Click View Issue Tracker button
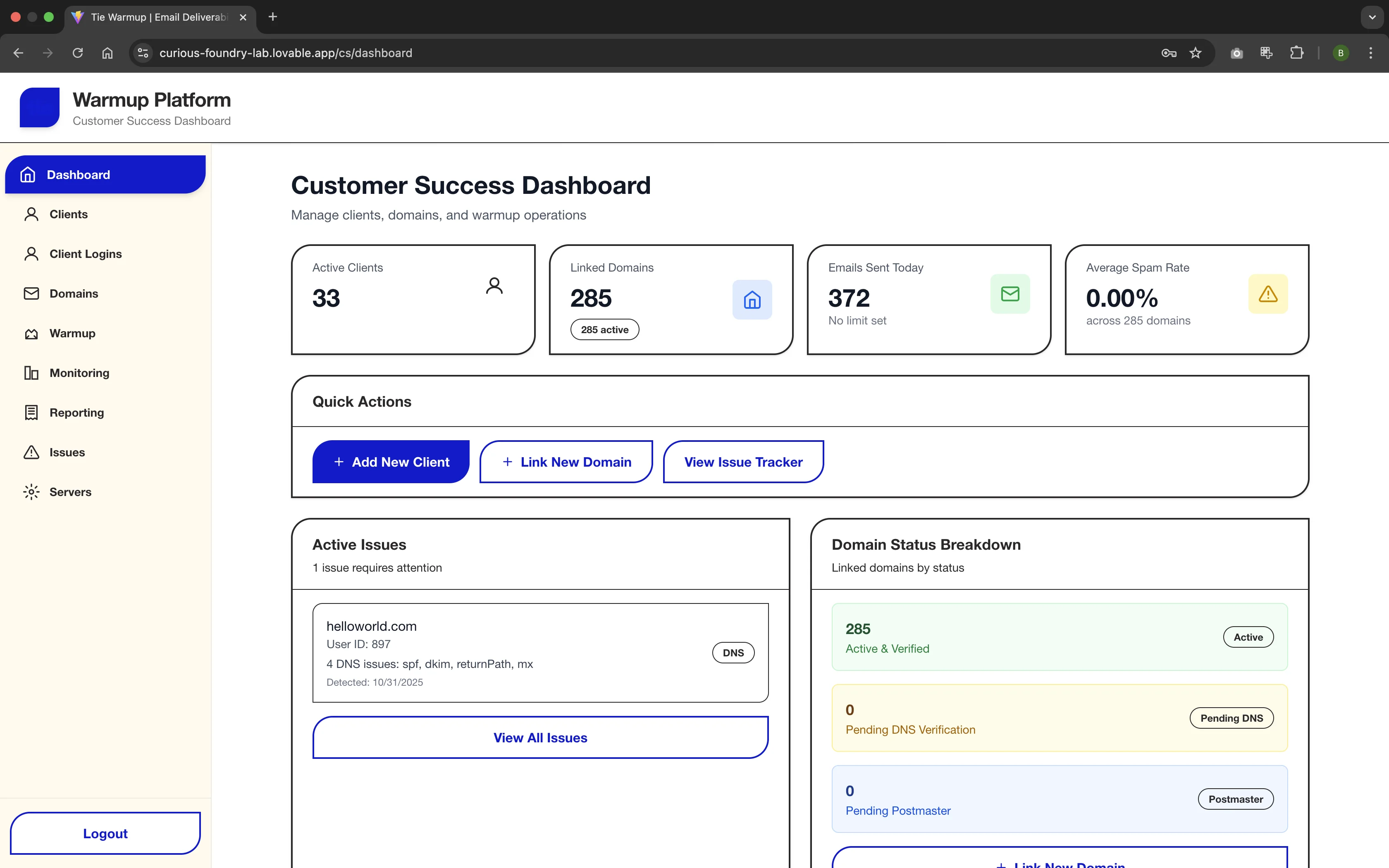 (x=743, y=462)
